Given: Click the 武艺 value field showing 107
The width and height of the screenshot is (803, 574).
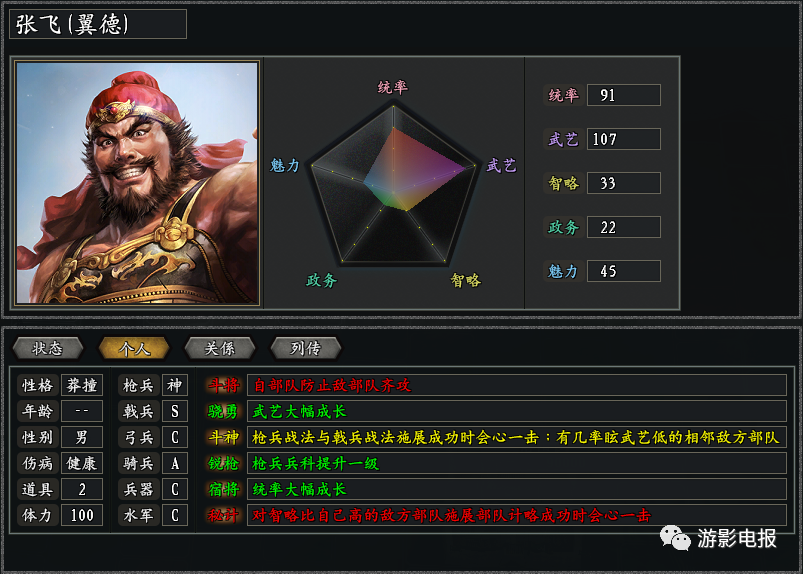Looking at the screenshot, I should [x=624, y=139].
